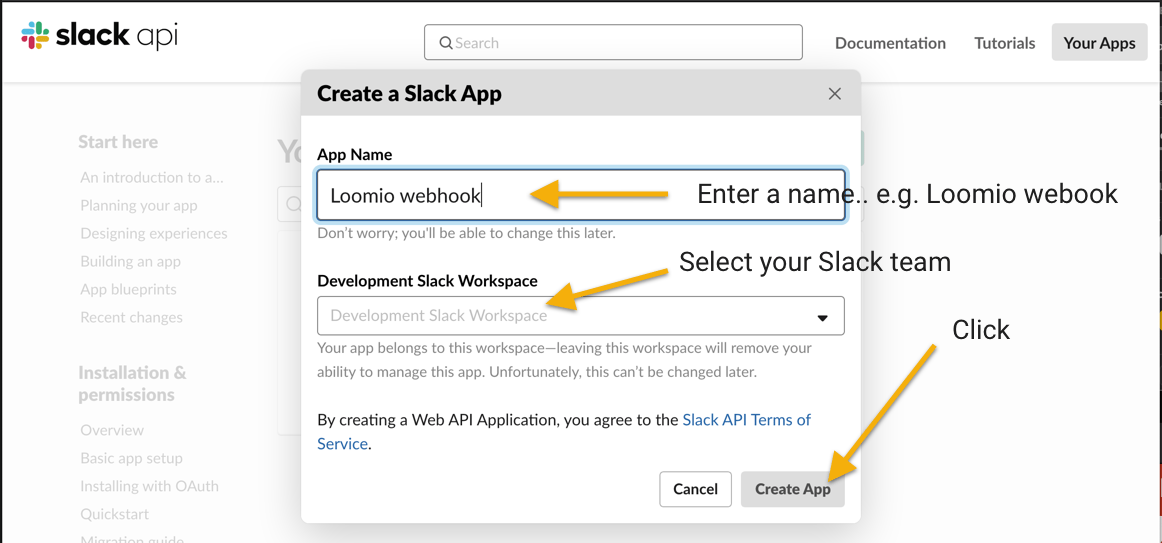Open the Slack API Terms of Service link
This screenshot has width=1162, height=543.
coord(564,432)
